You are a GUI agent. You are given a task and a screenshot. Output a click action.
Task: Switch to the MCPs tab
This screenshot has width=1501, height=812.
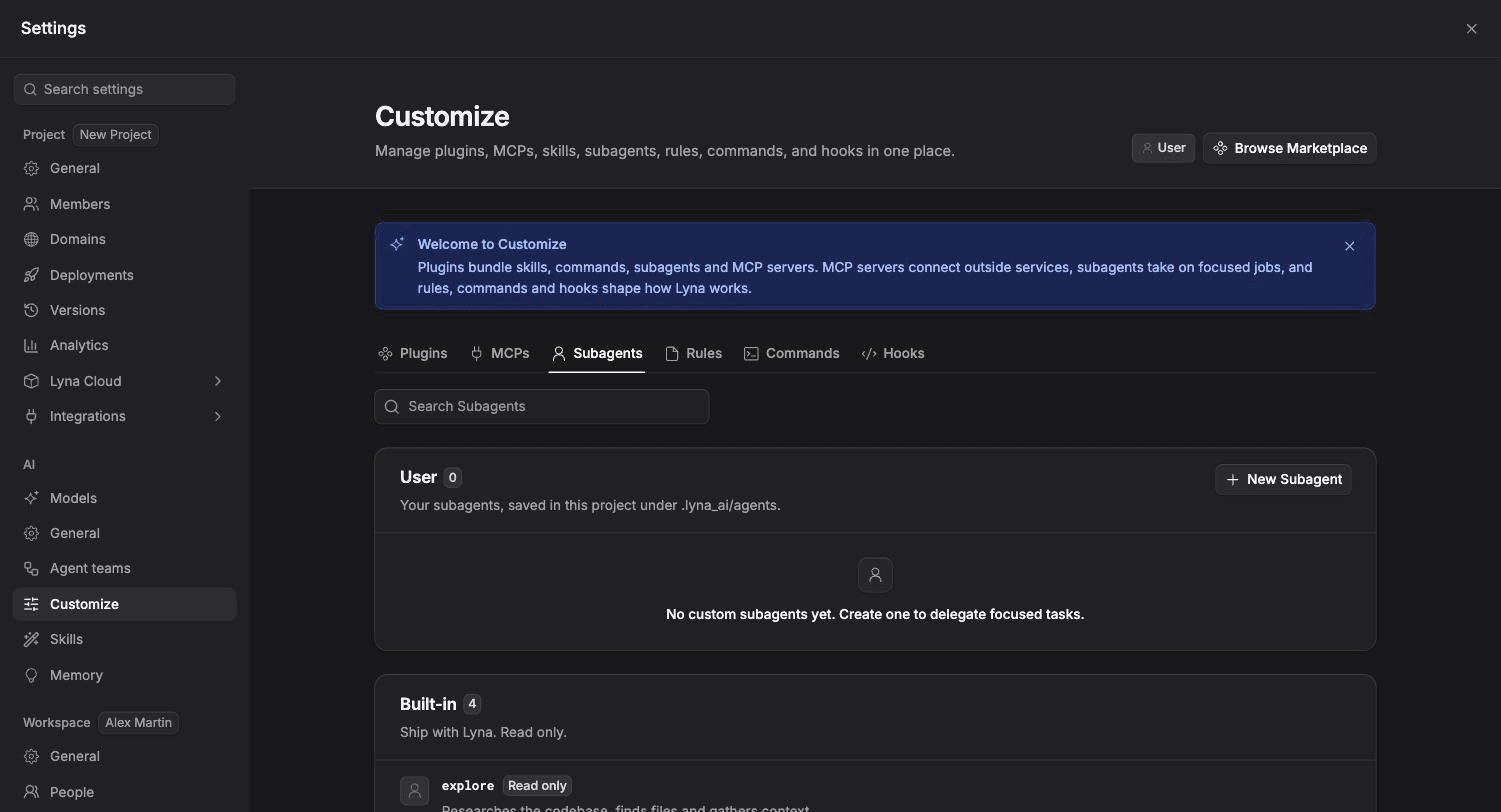pos(500,353)
